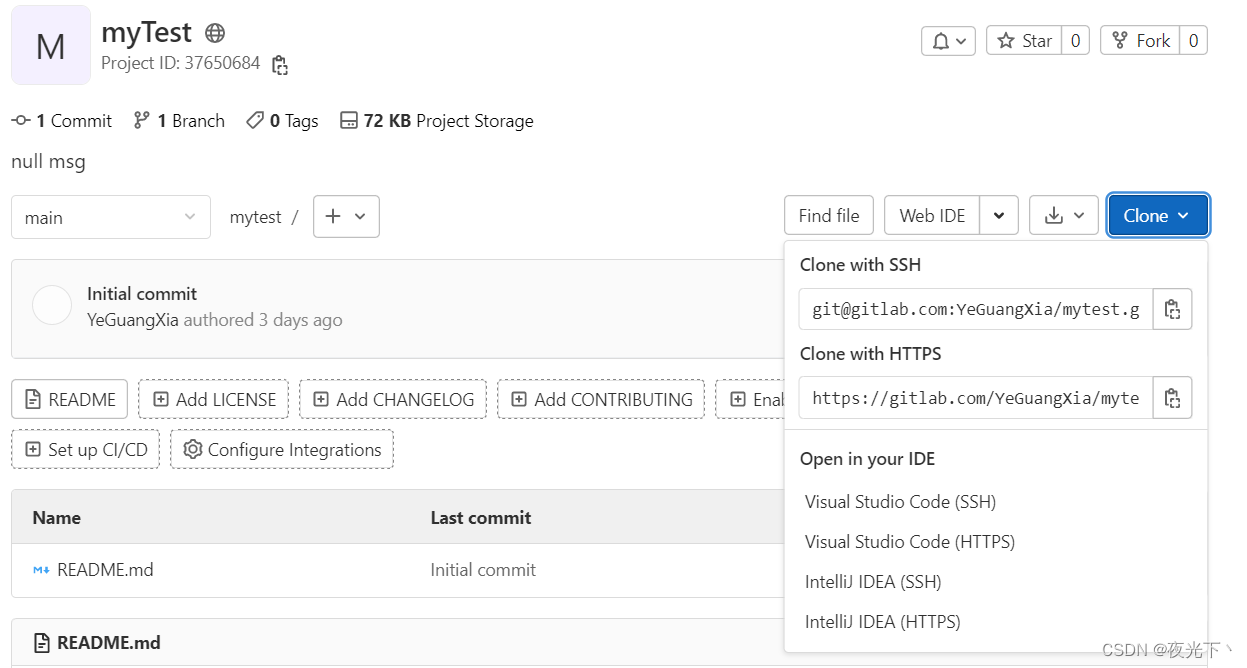The height and width of the screenshot is (668, 1247).
Task: Click the null msg project description
Action: (x=48, y=161)
